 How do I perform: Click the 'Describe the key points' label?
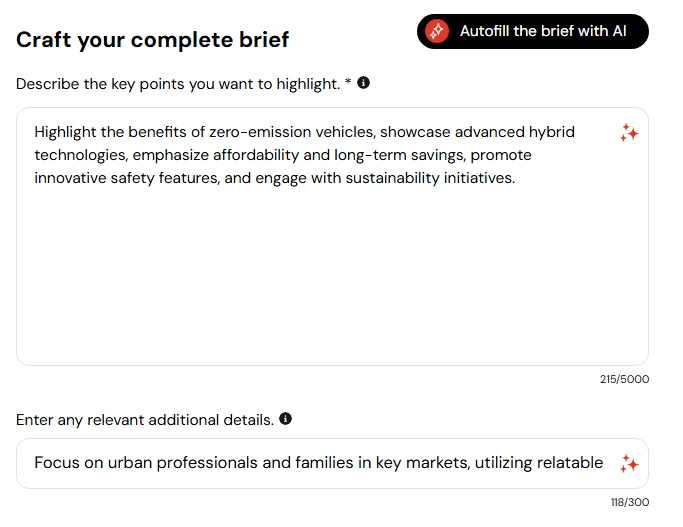(178, 84)
